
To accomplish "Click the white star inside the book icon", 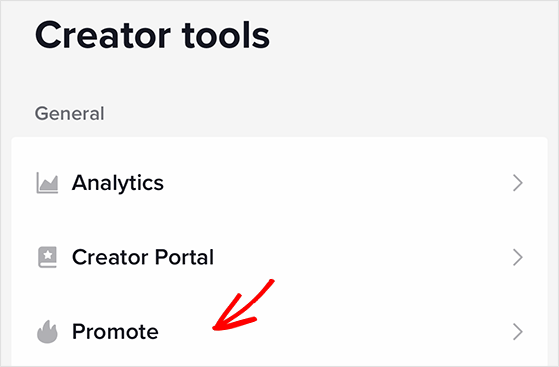I will click(48, 255).
